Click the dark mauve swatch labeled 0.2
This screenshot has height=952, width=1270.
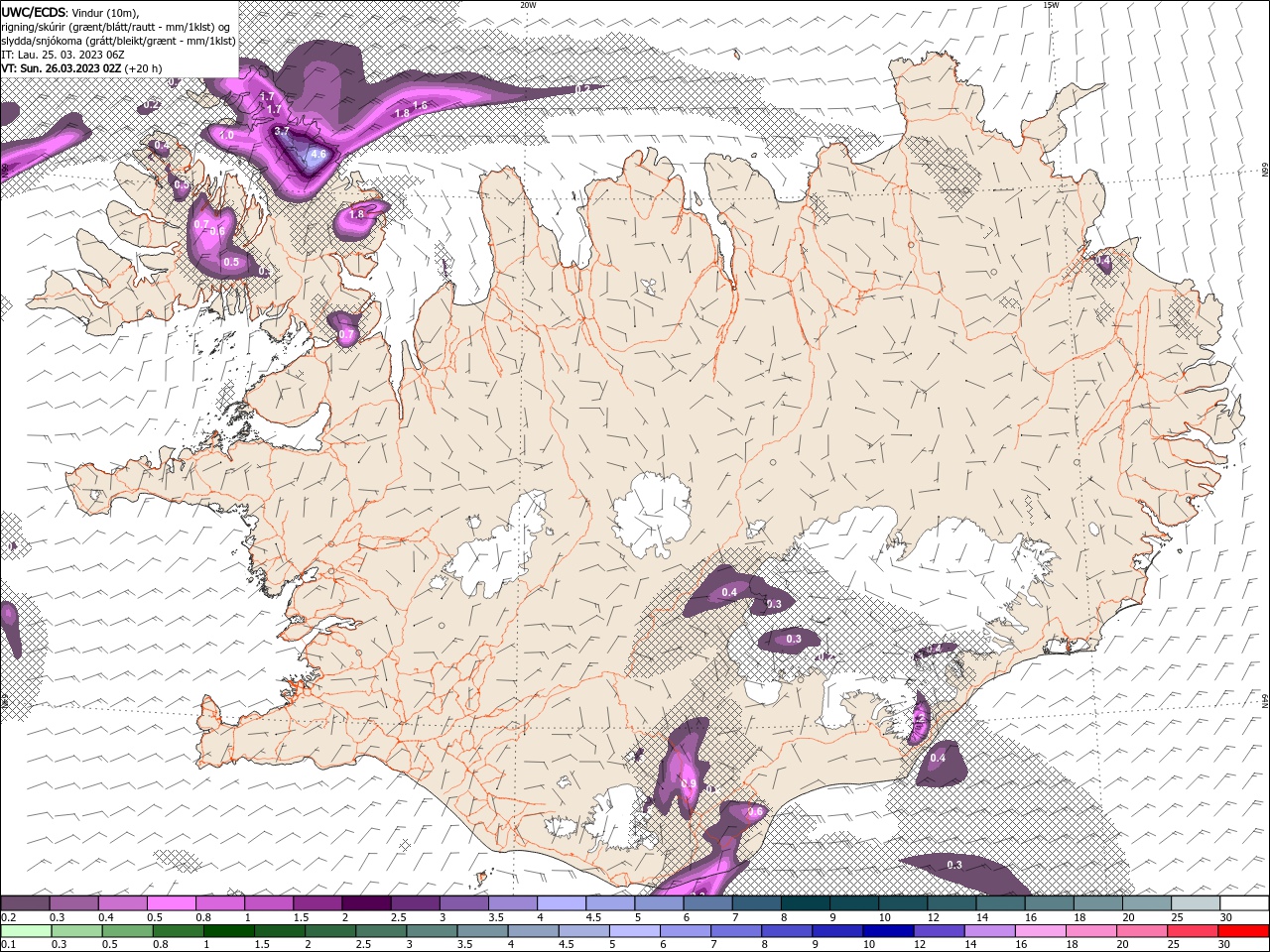tap(25, 903)
